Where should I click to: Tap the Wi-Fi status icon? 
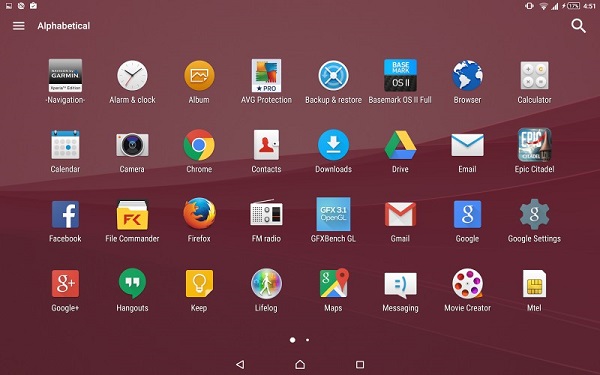pyautogui.click(x=543, y=6)
